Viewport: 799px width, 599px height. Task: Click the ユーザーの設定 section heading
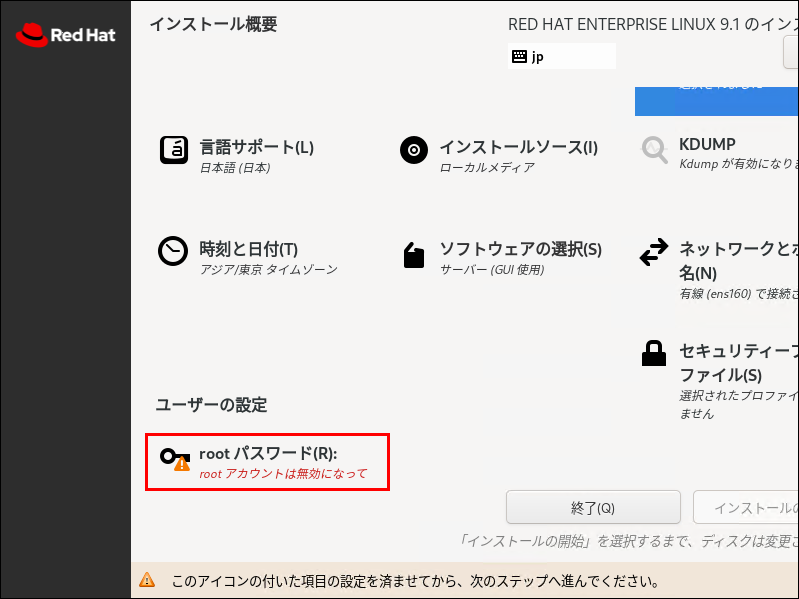[x=211, y=405]
